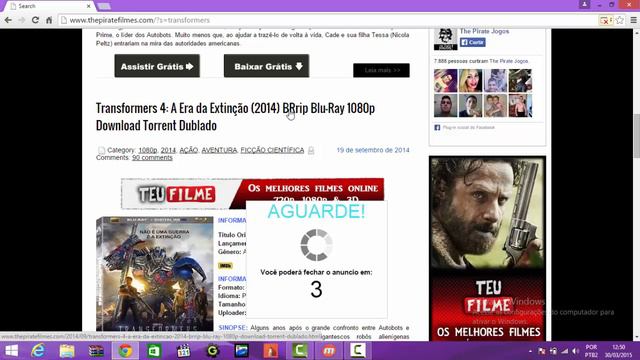Viewport: 640px width, 360px height.
Task: Reload the page with refresh icon
Action: coord(35,20)
